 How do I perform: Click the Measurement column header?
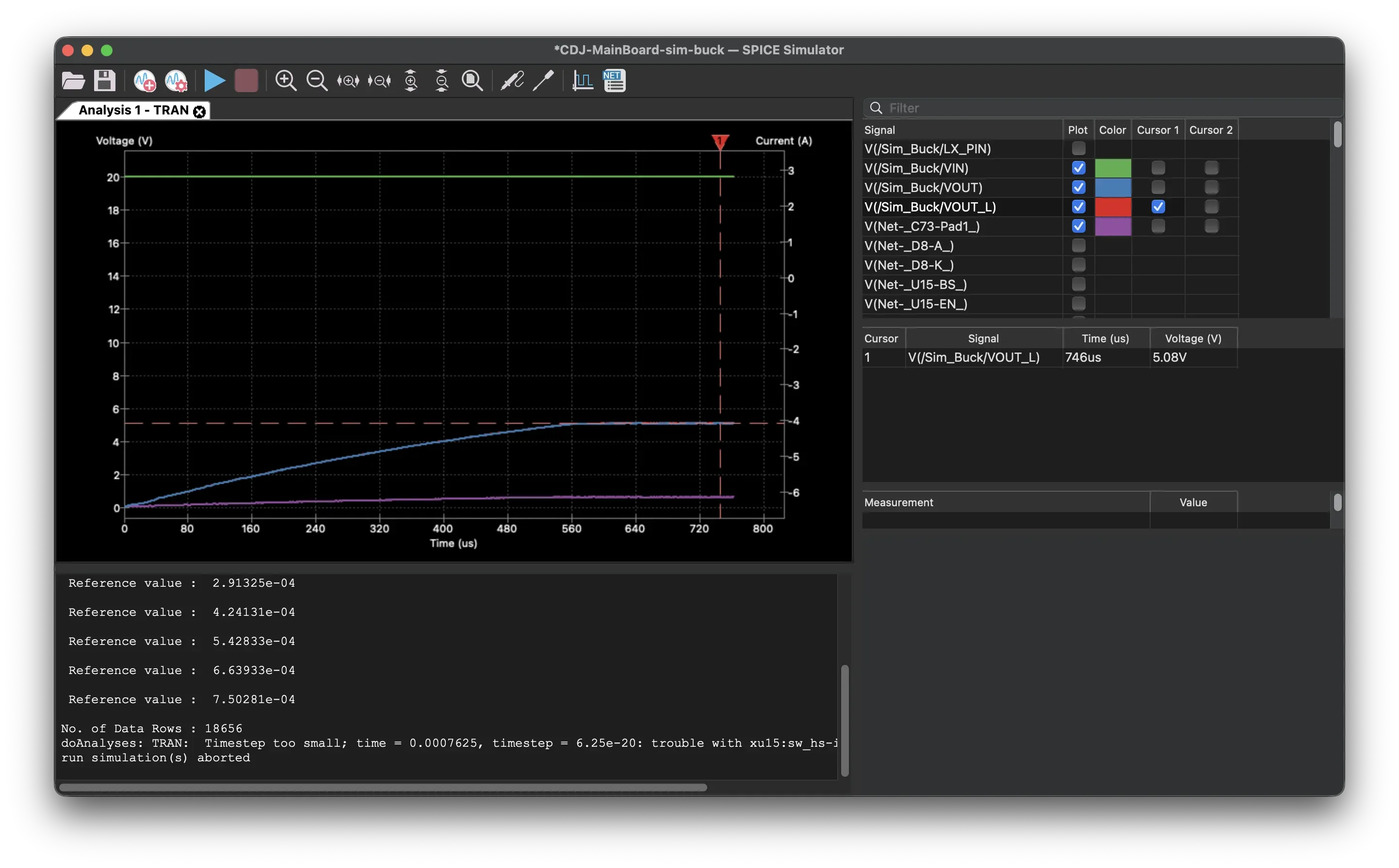(x=1006, y=502)
